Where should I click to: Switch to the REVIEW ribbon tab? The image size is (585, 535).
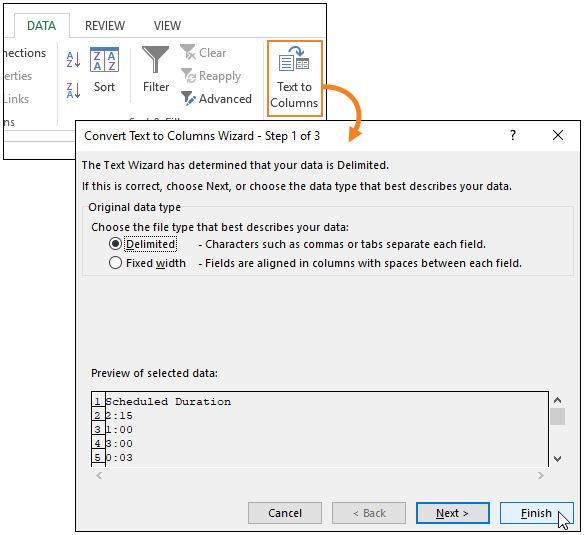click(105, 26)
